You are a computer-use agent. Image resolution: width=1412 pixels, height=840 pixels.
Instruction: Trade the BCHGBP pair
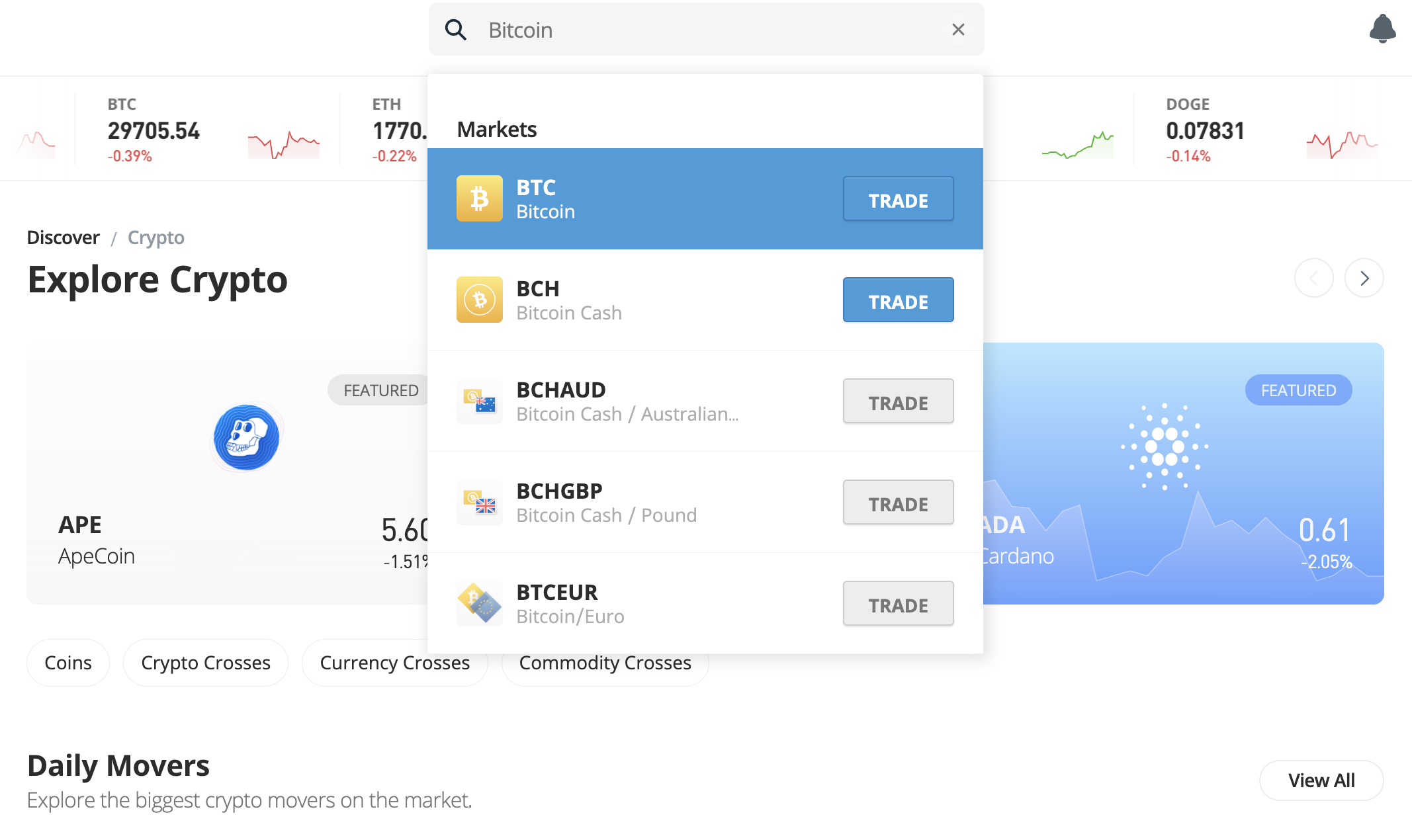coord(898,503)
